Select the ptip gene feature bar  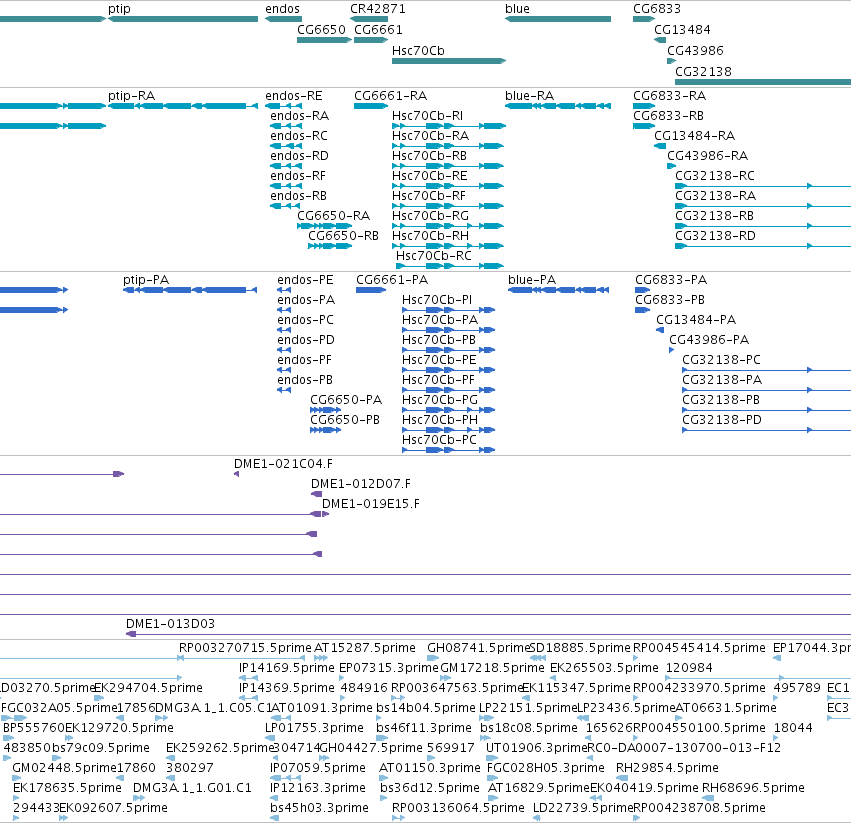point(183,19)
